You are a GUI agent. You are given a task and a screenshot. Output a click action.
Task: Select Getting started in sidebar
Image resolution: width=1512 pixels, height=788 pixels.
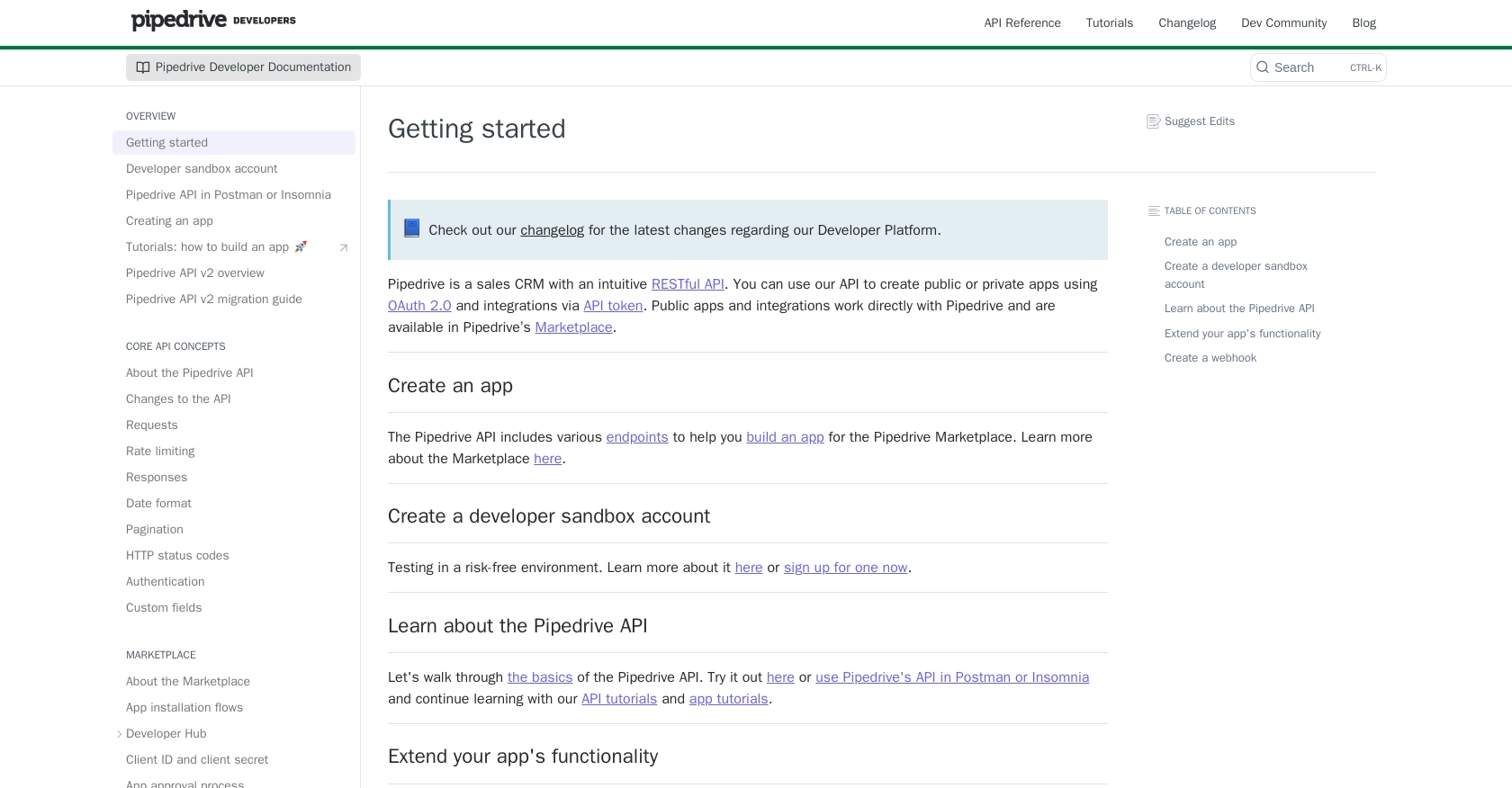coord(234,142)
